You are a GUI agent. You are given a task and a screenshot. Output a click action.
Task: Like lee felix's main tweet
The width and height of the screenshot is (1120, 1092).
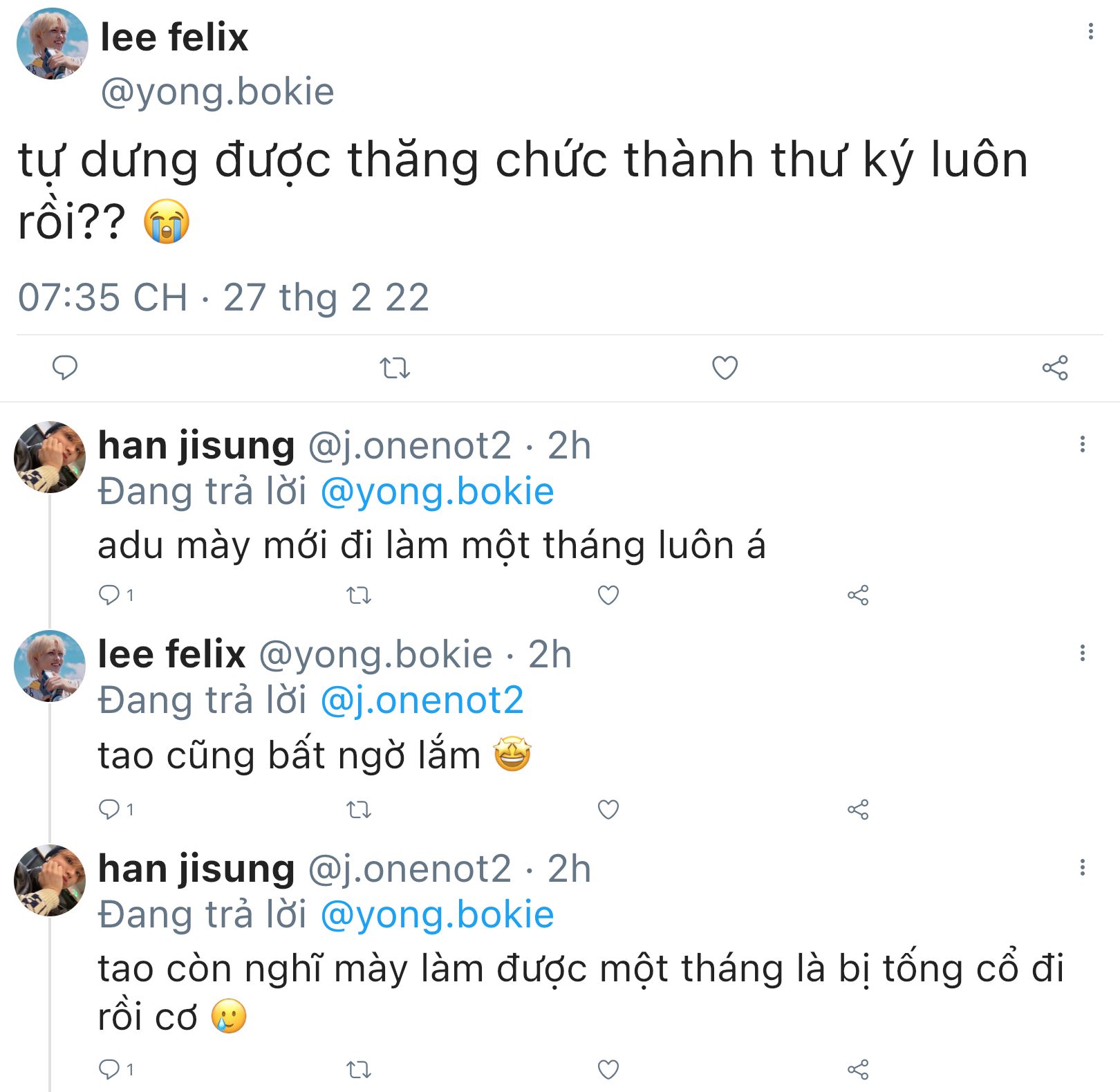725,368
